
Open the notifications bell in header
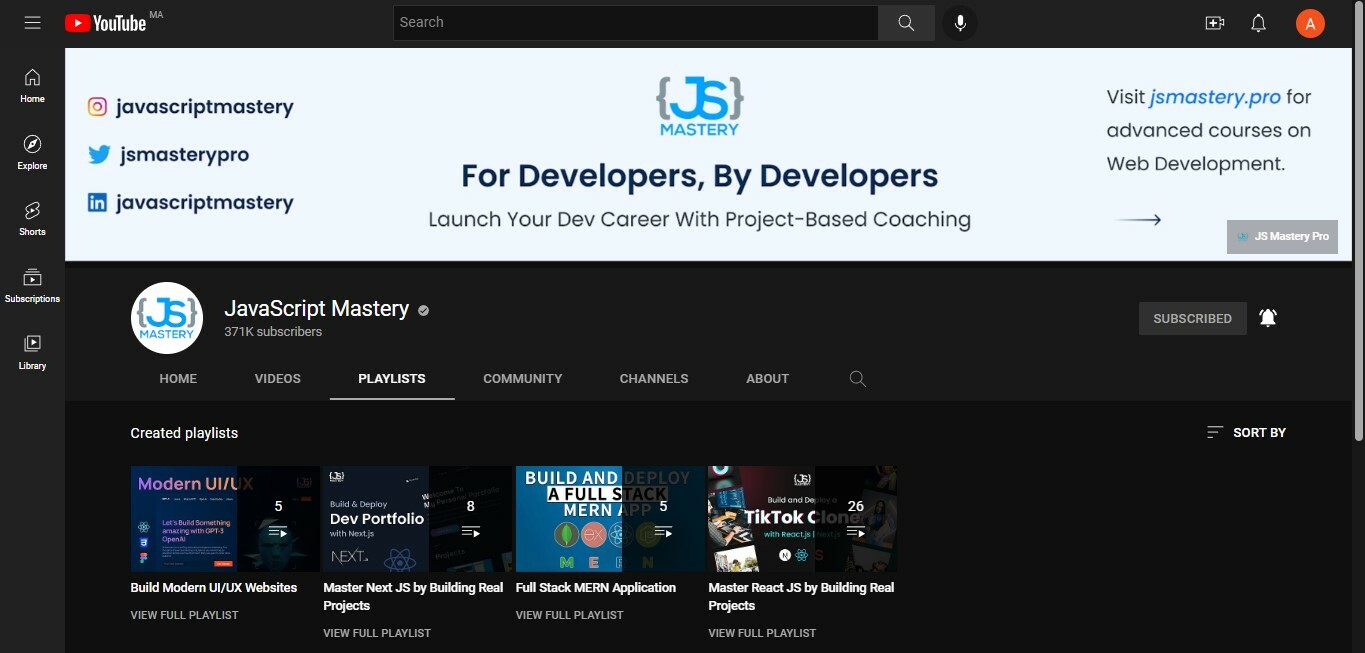(x=1259, y=23)
